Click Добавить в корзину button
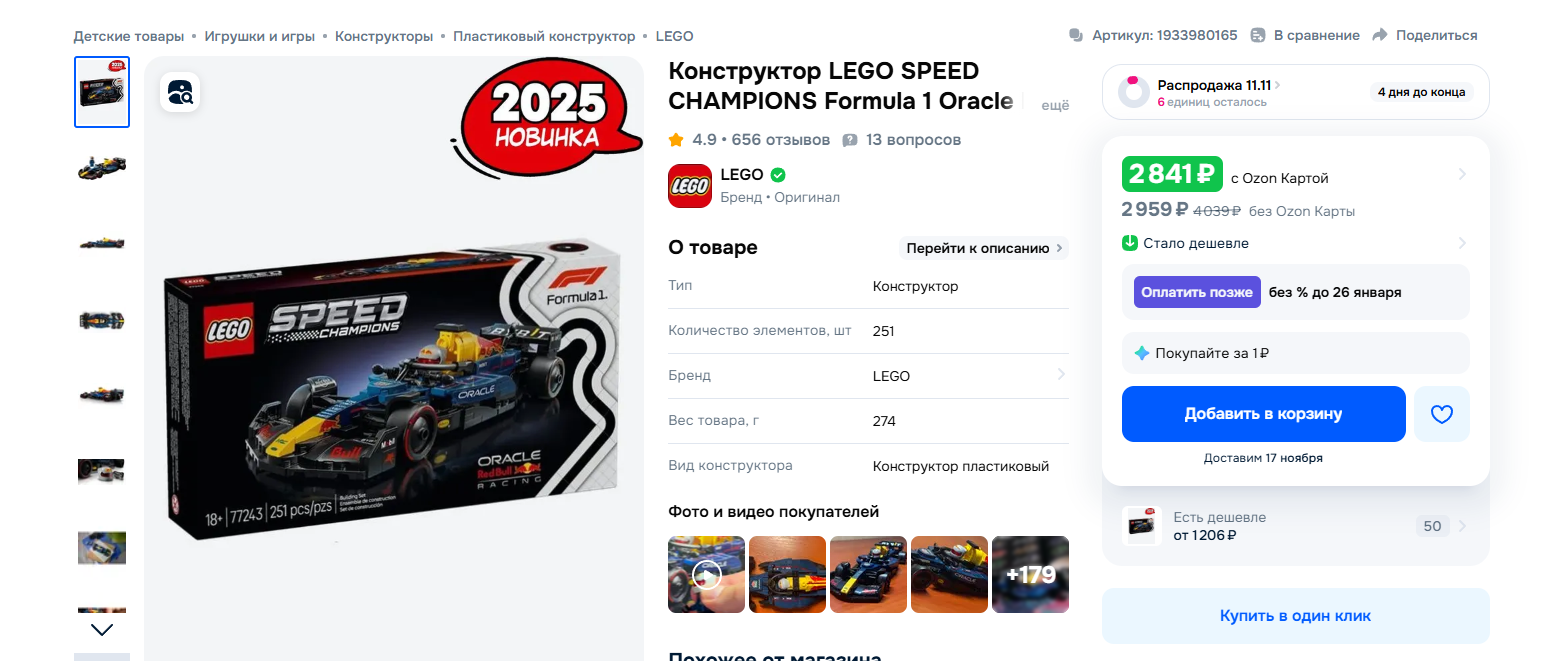This screenshot has width=1566, height=661. (1263, 414)
